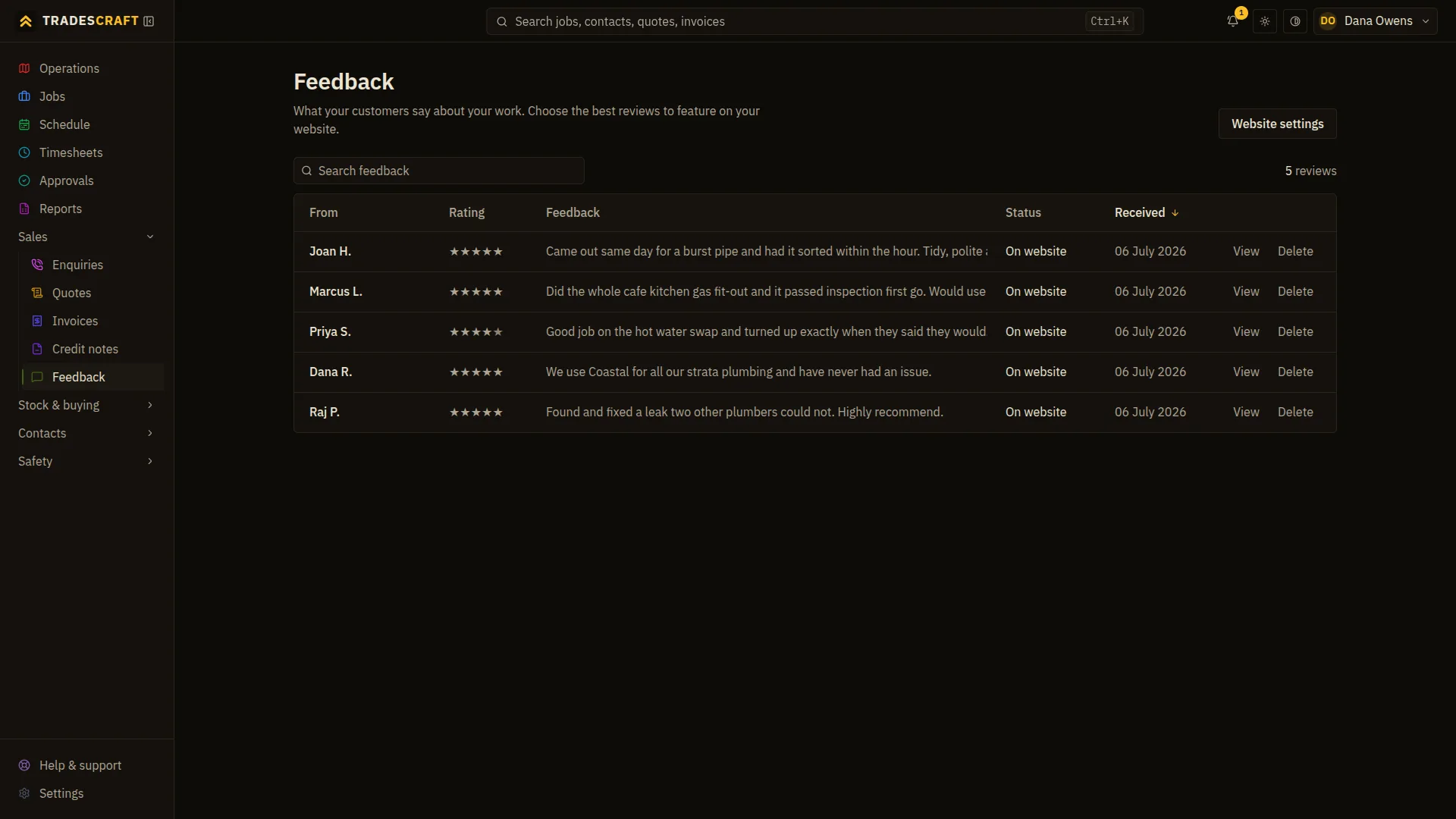1456x819 pixels.
Task: Navigate to Schedule
Action: coord(87,124)
